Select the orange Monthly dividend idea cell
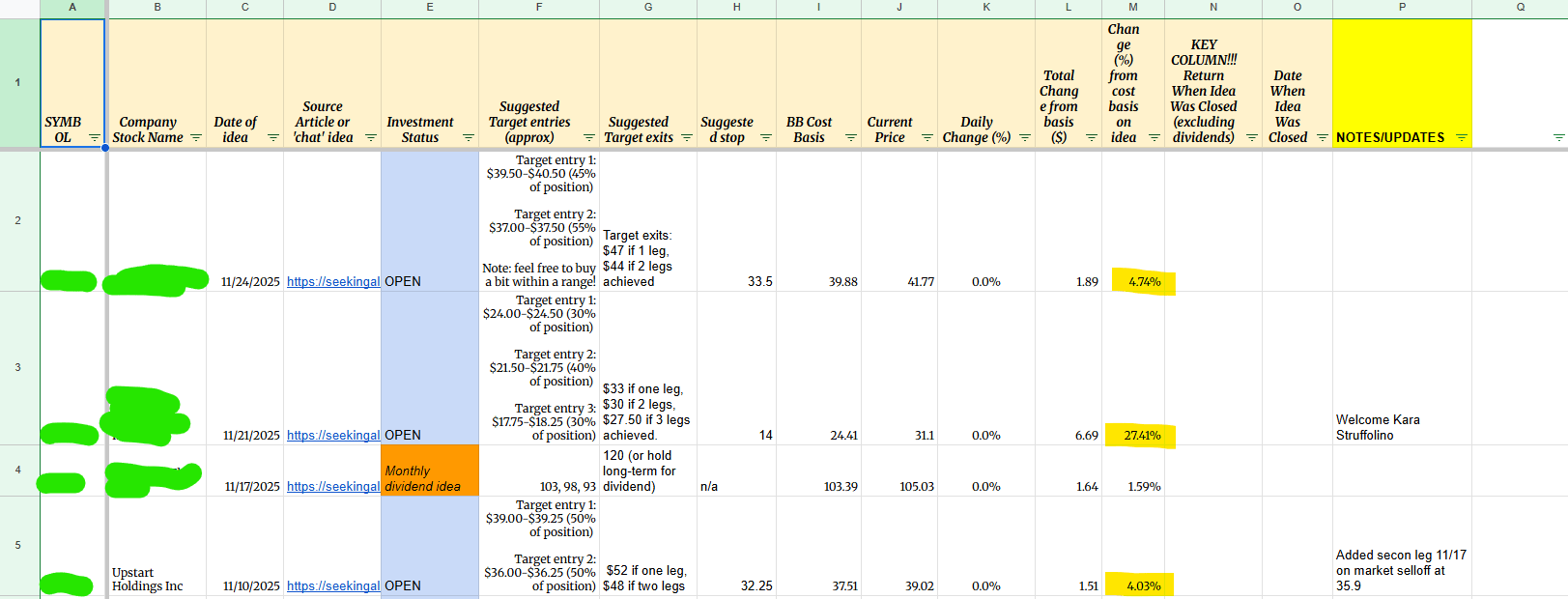The height and width of the screenshot is (599, 1568). (x=429, y=471)
